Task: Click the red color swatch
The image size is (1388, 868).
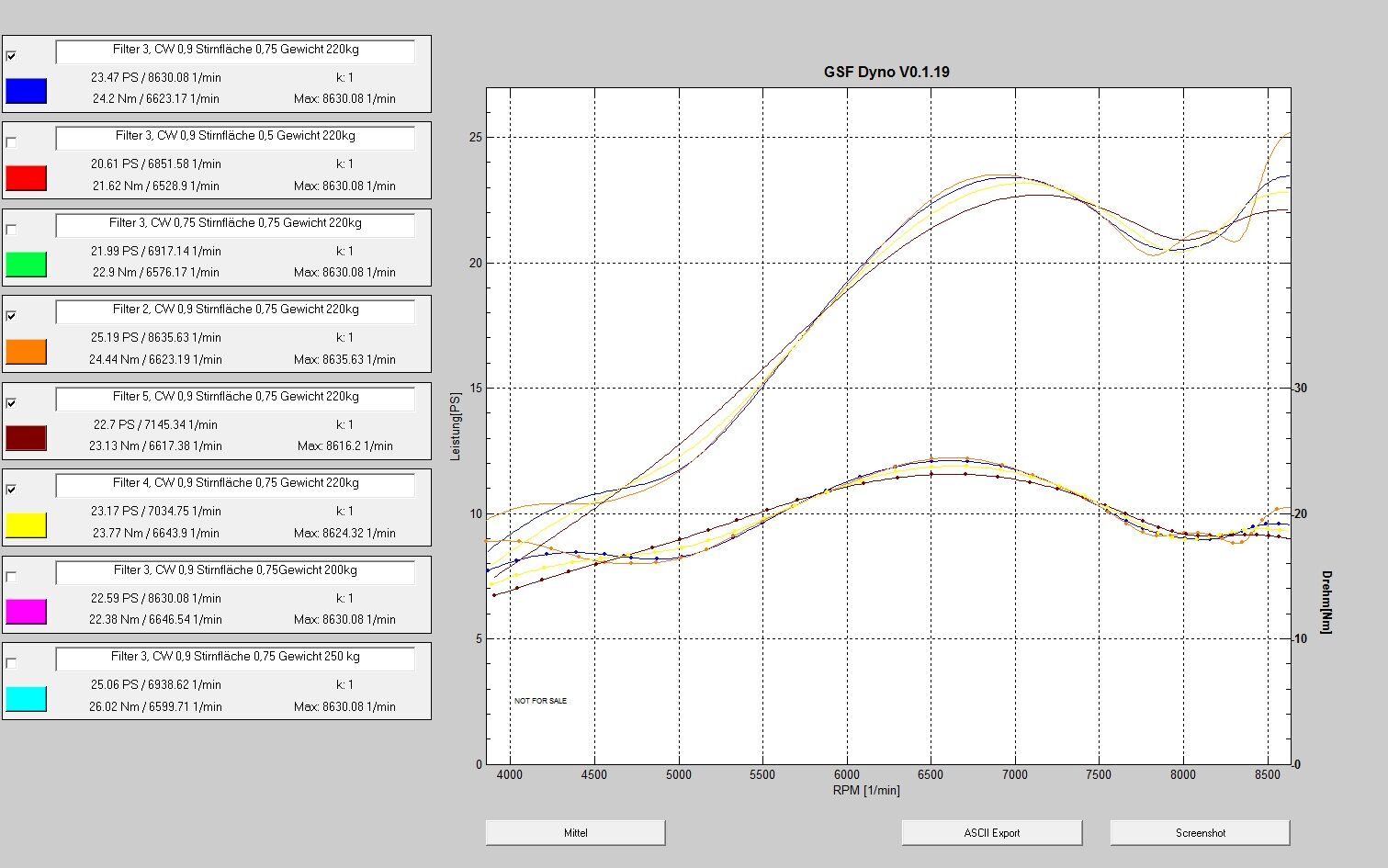Action: pyautogui.click(x=26, y=177)
